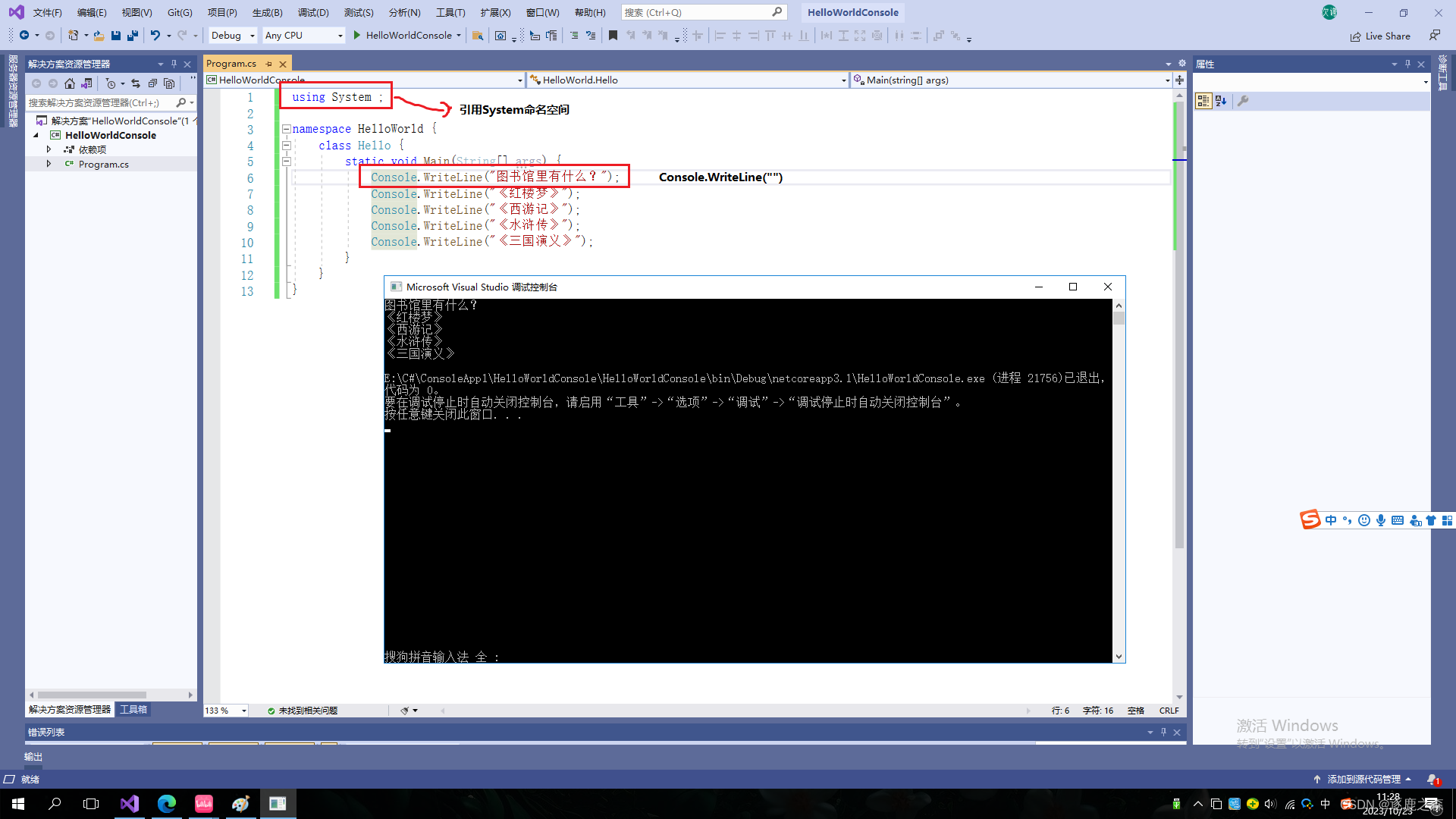Open the startup project HelloWorldConsole dropdown arrow

pos(459,35)
